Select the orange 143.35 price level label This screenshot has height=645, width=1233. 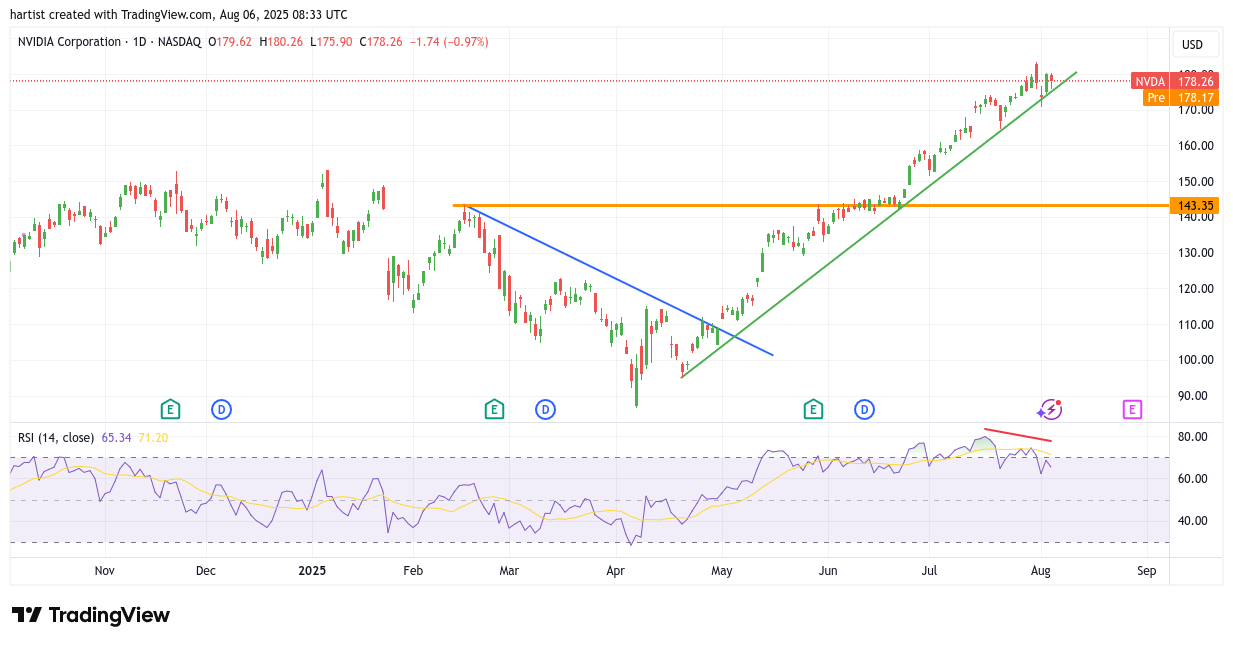click(x=1196, y=205)
